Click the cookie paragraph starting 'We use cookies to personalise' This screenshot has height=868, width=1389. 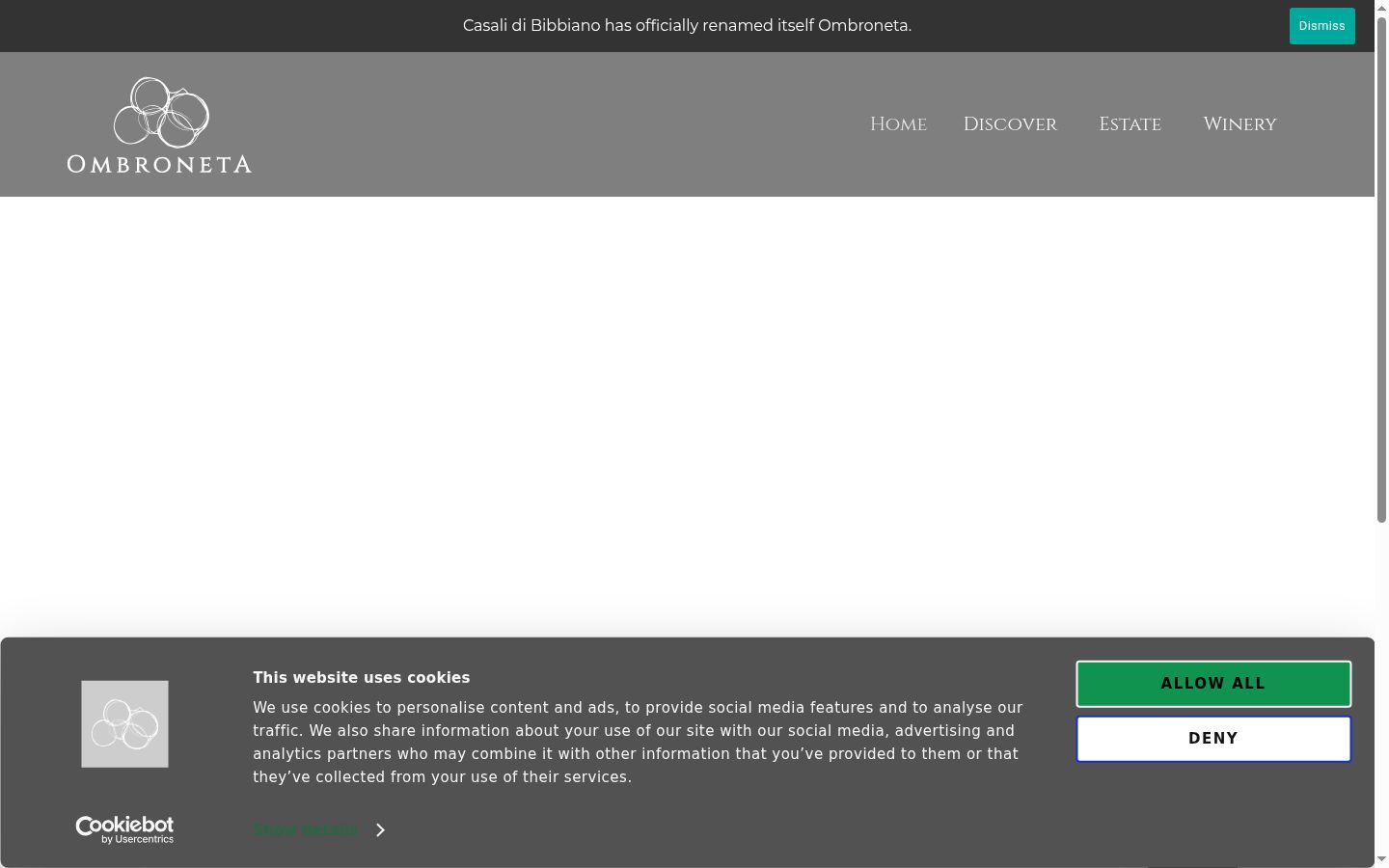(638, 743)
